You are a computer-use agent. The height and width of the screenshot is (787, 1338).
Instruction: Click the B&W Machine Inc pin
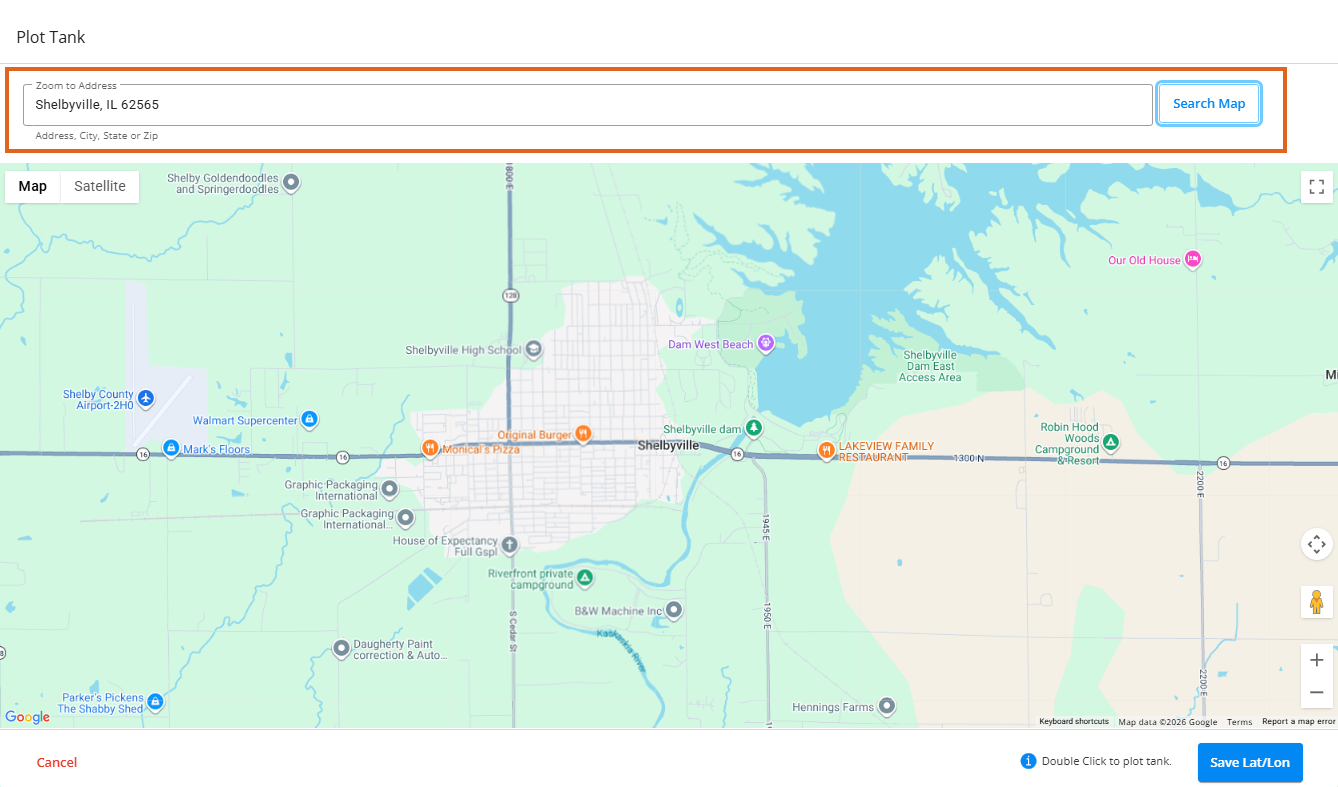674,610
